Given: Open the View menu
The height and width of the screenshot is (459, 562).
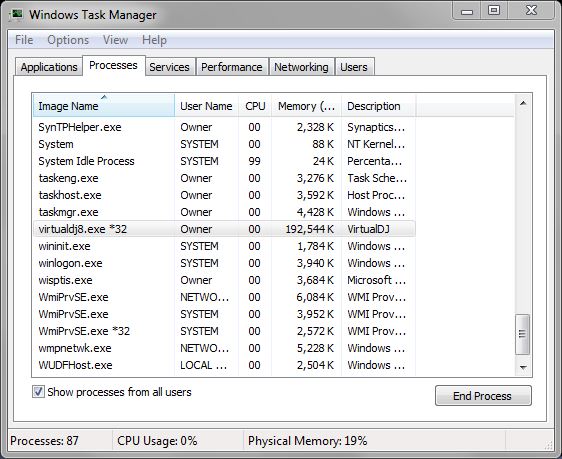Looking at the screenshot, I should coord(115,40).
